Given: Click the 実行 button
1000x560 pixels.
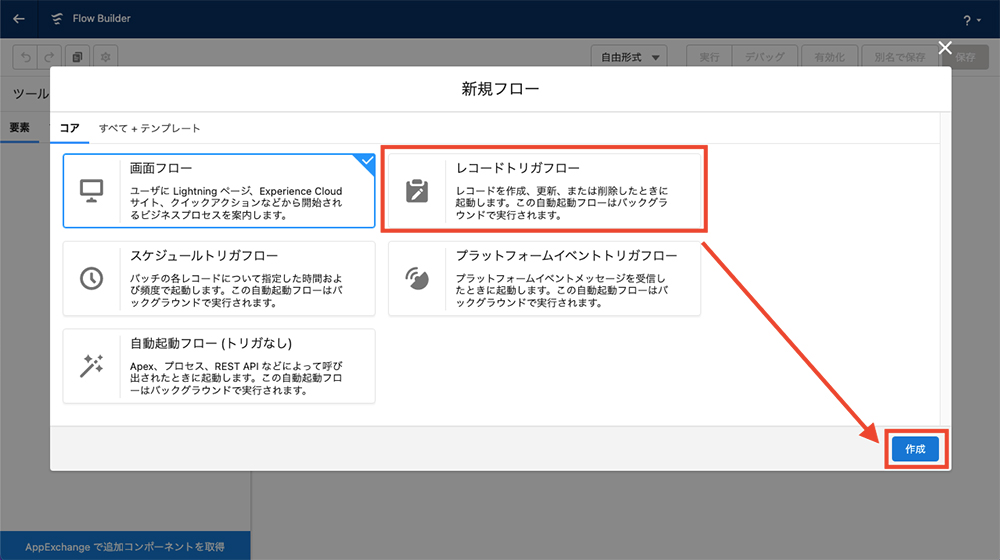Looking at the screenshot, I should pyautogui.click(x=709, y=57).
